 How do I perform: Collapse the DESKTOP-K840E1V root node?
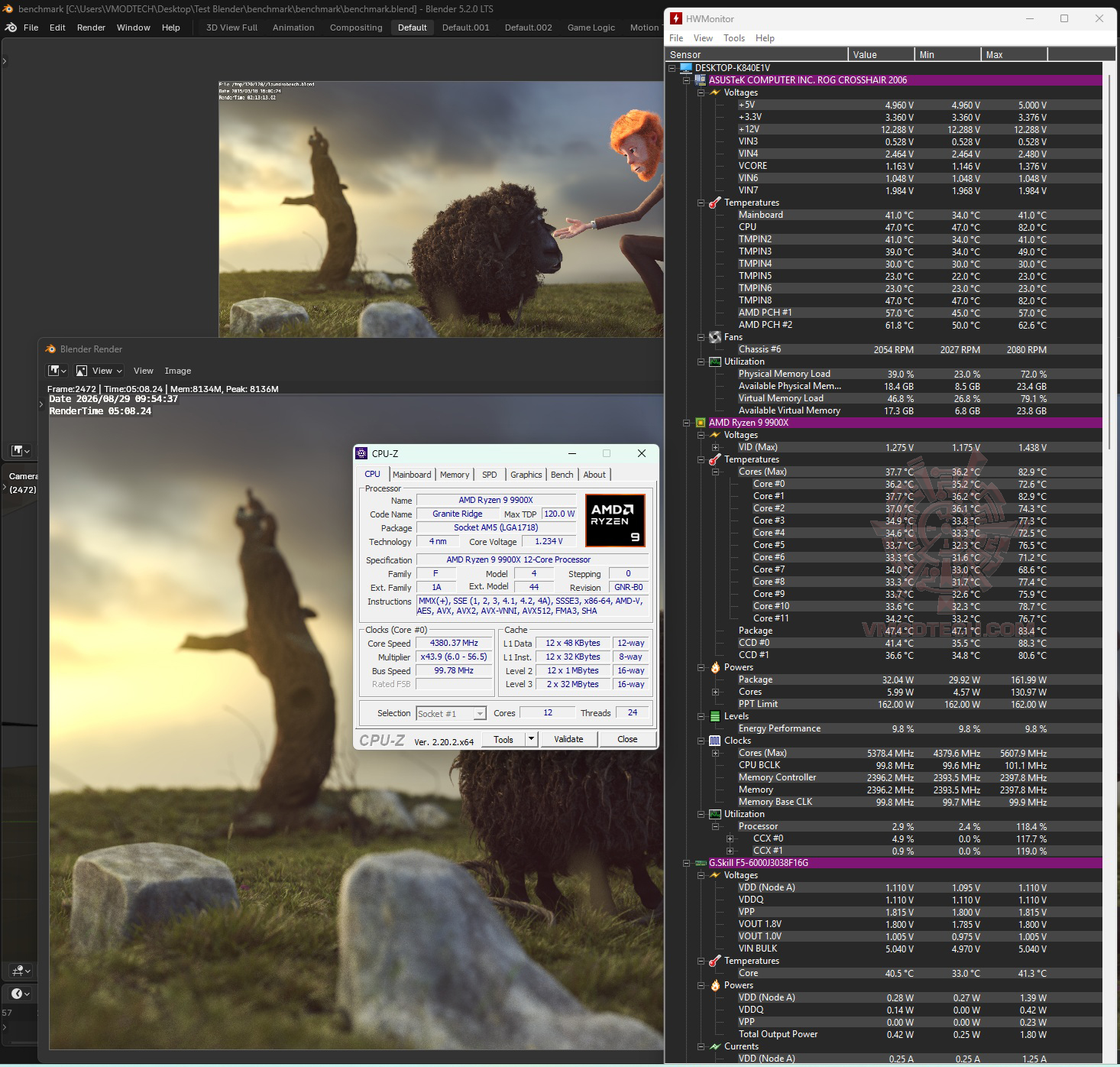pyautogui.click(x=672, y=68)
